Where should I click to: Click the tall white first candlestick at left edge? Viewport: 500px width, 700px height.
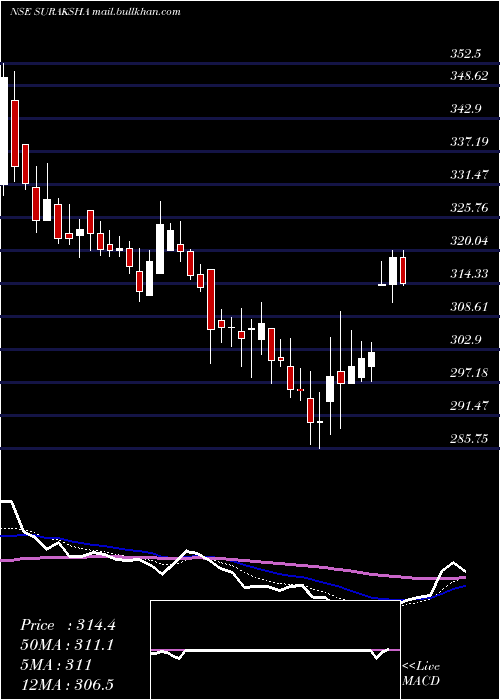[4, 131]
